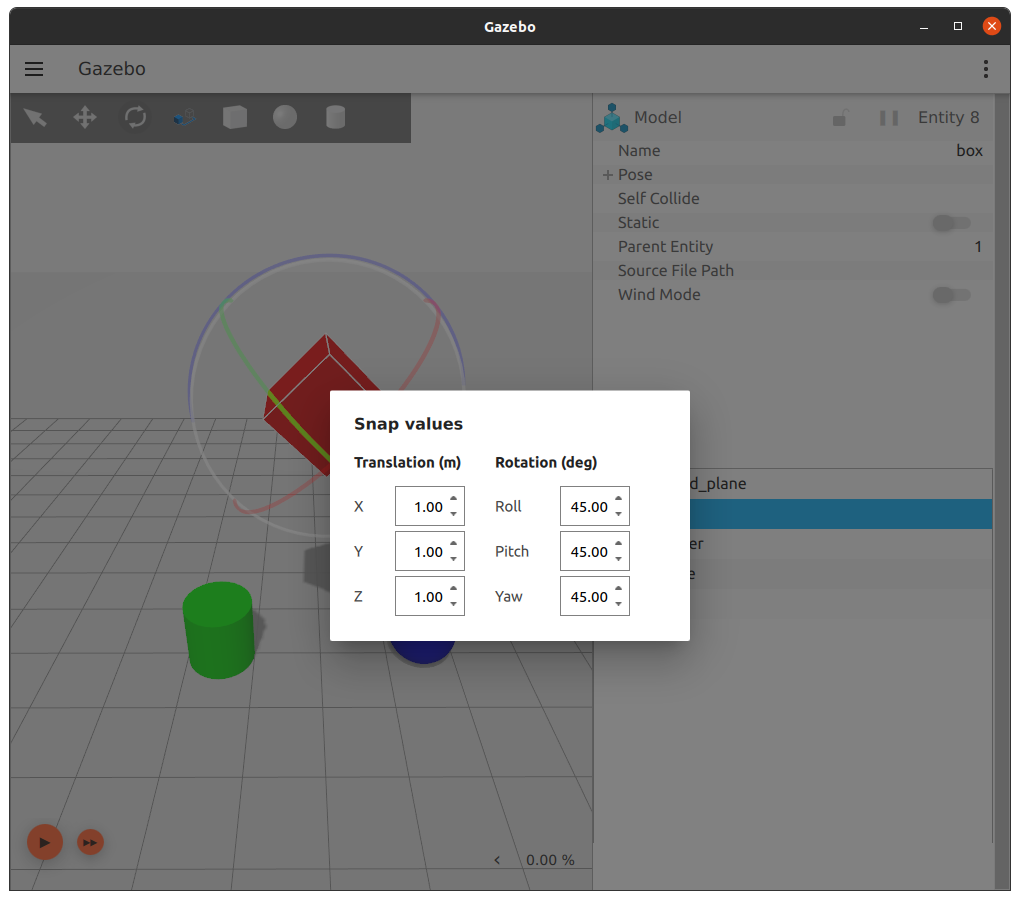1020x900 pixels.
Task: Select the highlighted blue entity row
Action: pyautogui.click(x=840, y=514)
